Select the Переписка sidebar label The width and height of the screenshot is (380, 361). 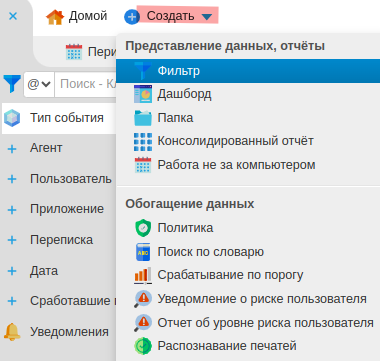click(x=61, y=240)
